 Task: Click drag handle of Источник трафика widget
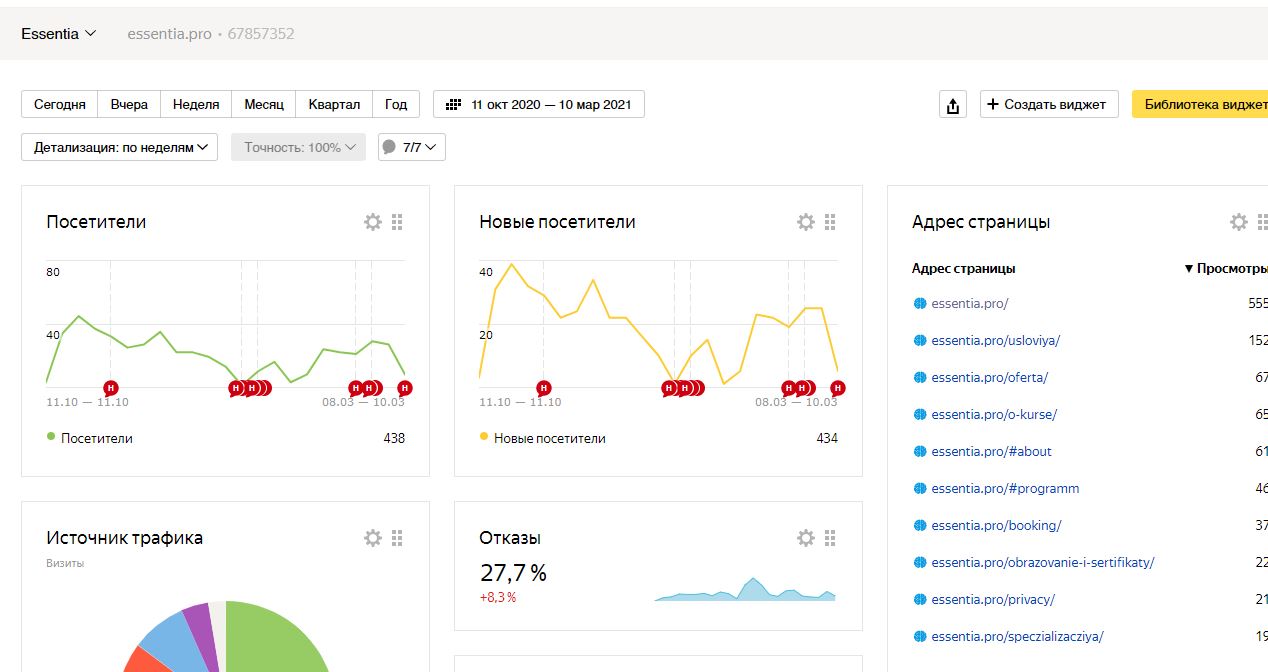[397, 538]
